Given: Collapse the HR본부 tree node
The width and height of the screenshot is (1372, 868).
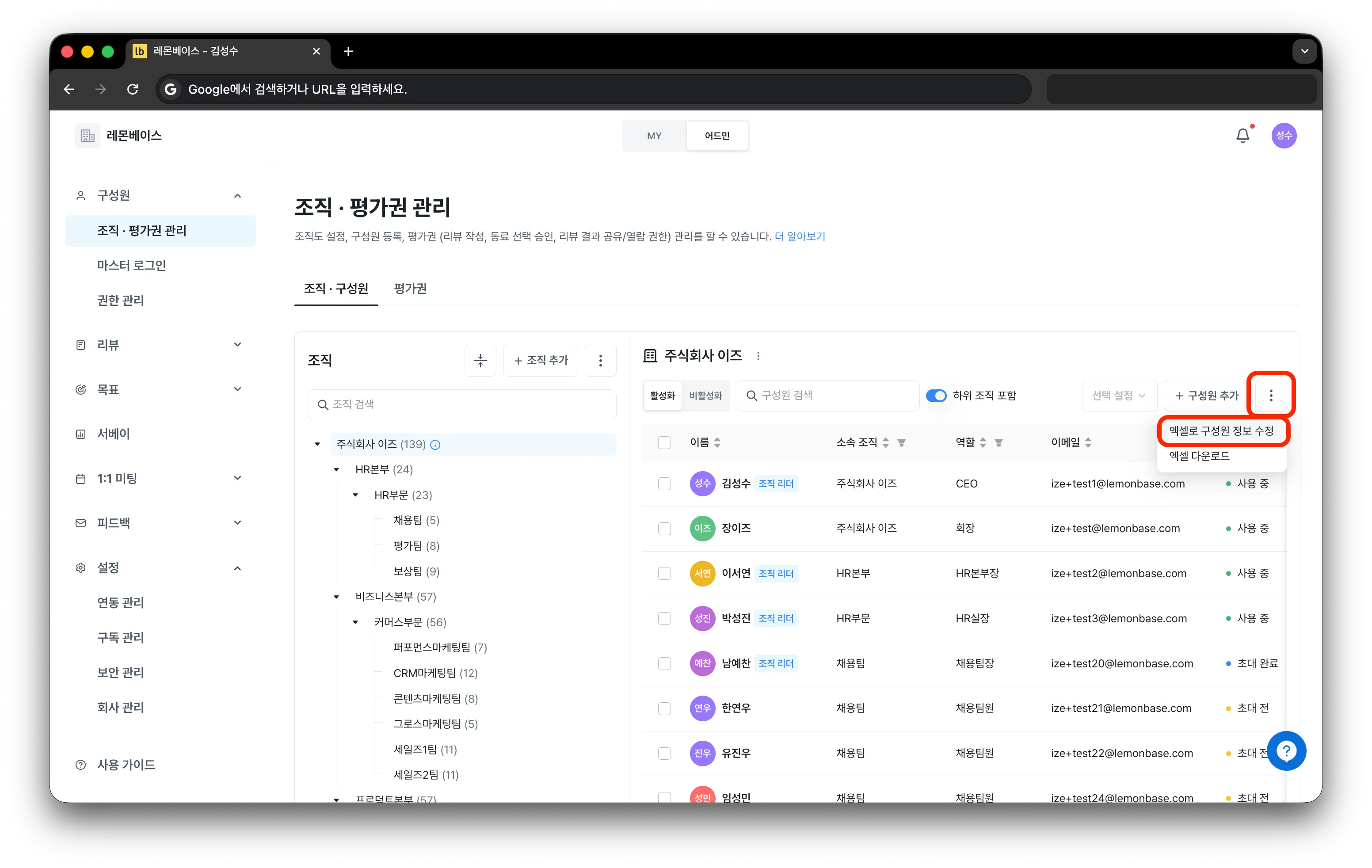Looking at the screenshot, I should tap(336, 470).
